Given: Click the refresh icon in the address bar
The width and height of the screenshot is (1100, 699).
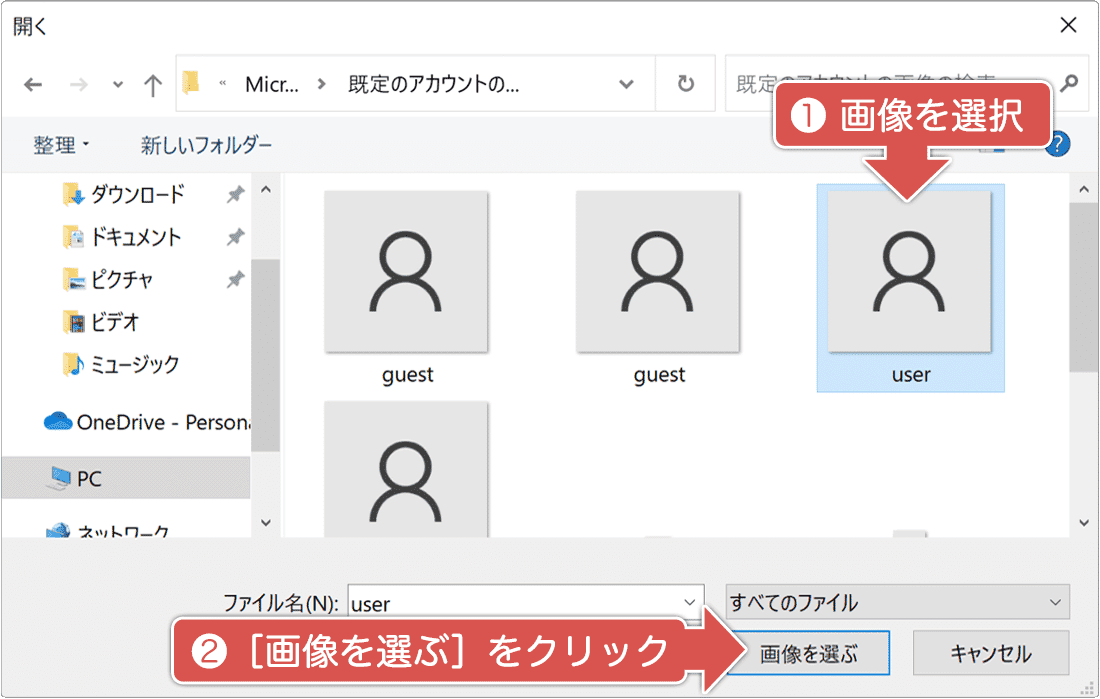Looking at the screenshot, I should (685, 84).
